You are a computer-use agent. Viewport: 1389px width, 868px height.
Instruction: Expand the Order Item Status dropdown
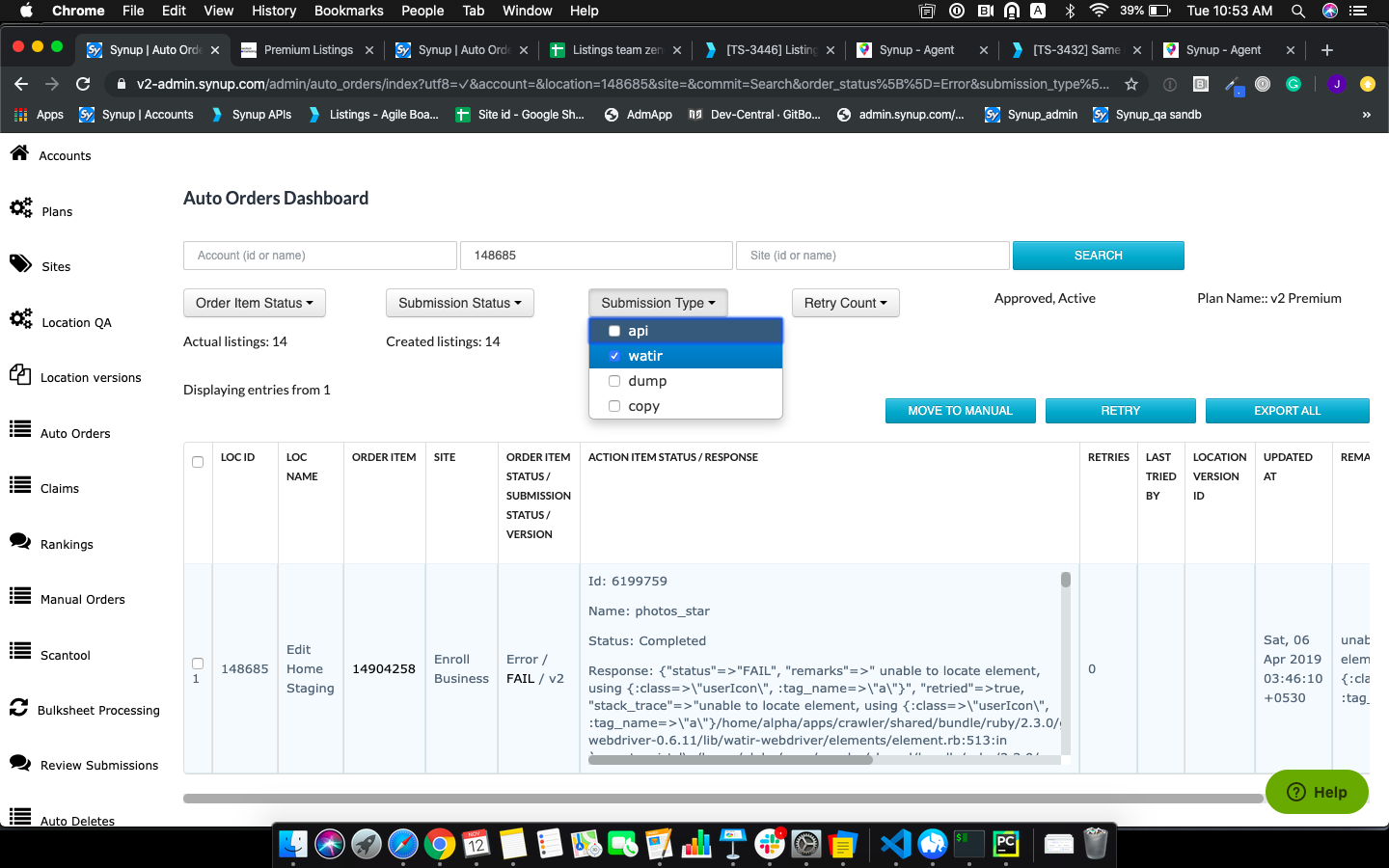coord(255,303)
